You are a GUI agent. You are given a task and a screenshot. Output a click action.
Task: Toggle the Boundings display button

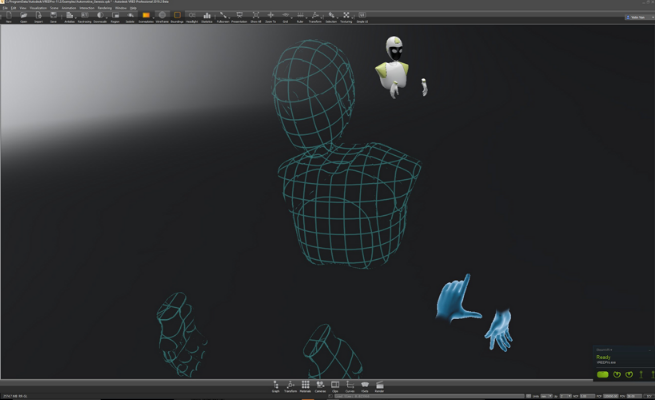point(177,17)
